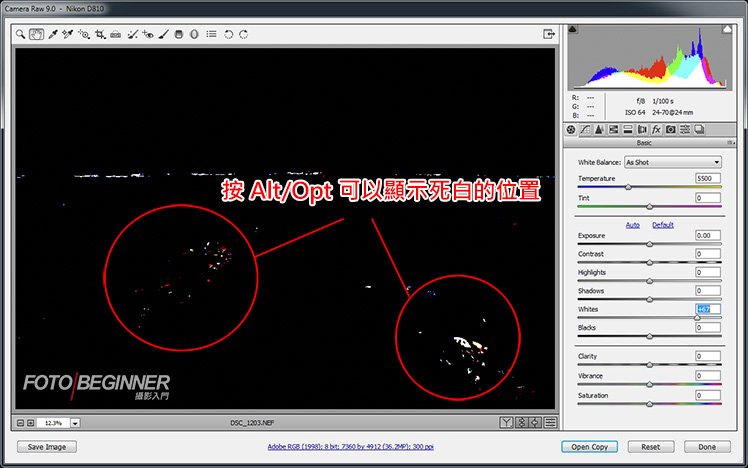Rotate image 90° counterclockwise

click(228, 33)
